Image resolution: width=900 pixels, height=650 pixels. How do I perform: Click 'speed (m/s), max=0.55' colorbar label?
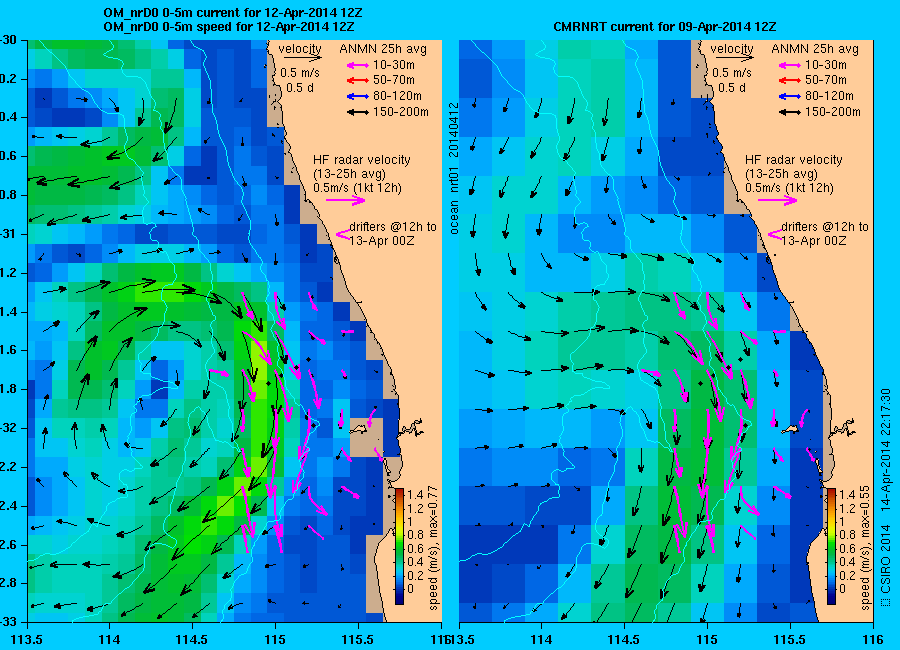click(865, 548)
